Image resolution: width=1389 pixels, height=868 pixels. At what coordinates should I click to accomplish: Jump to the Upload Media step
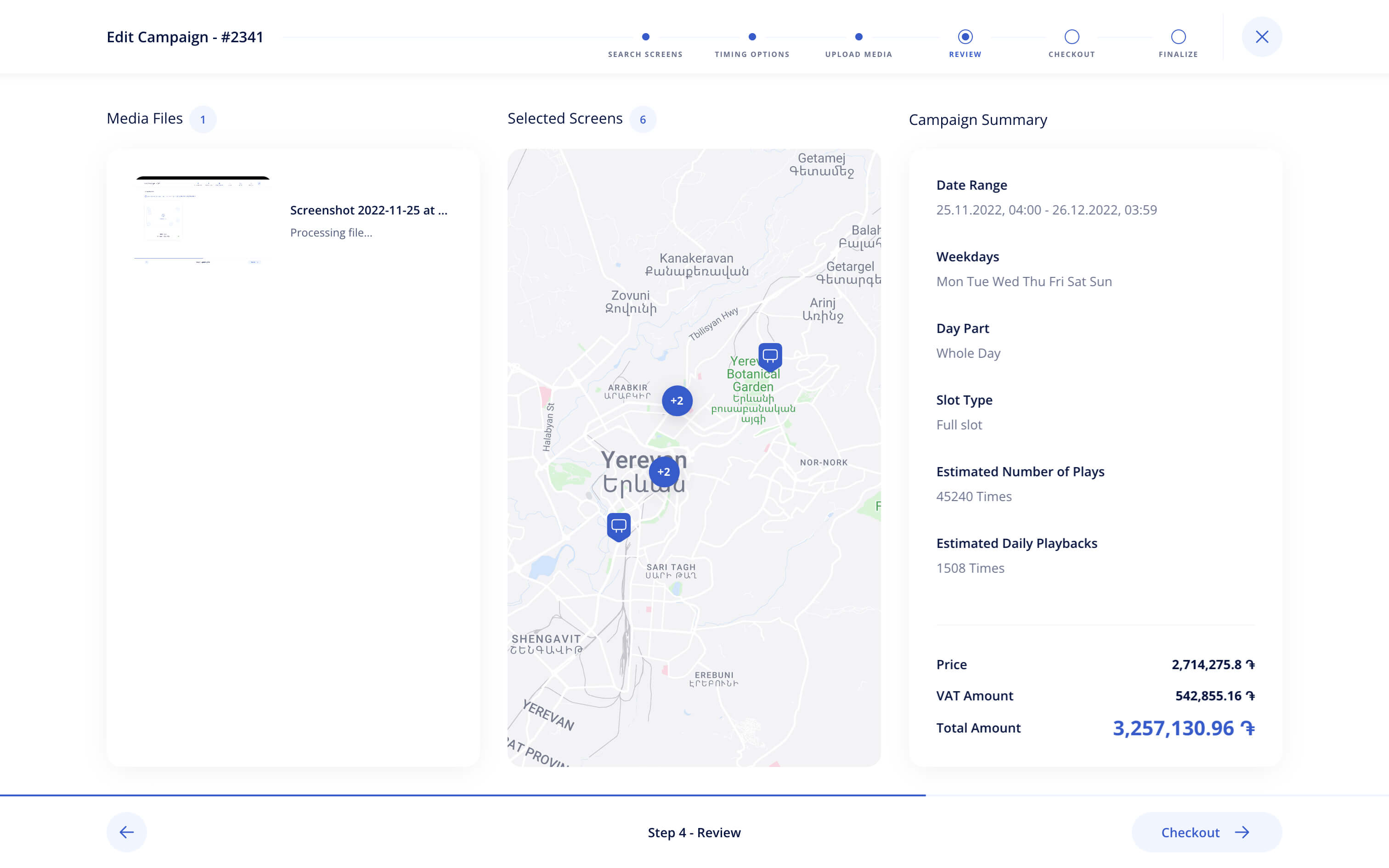point(858,37)
